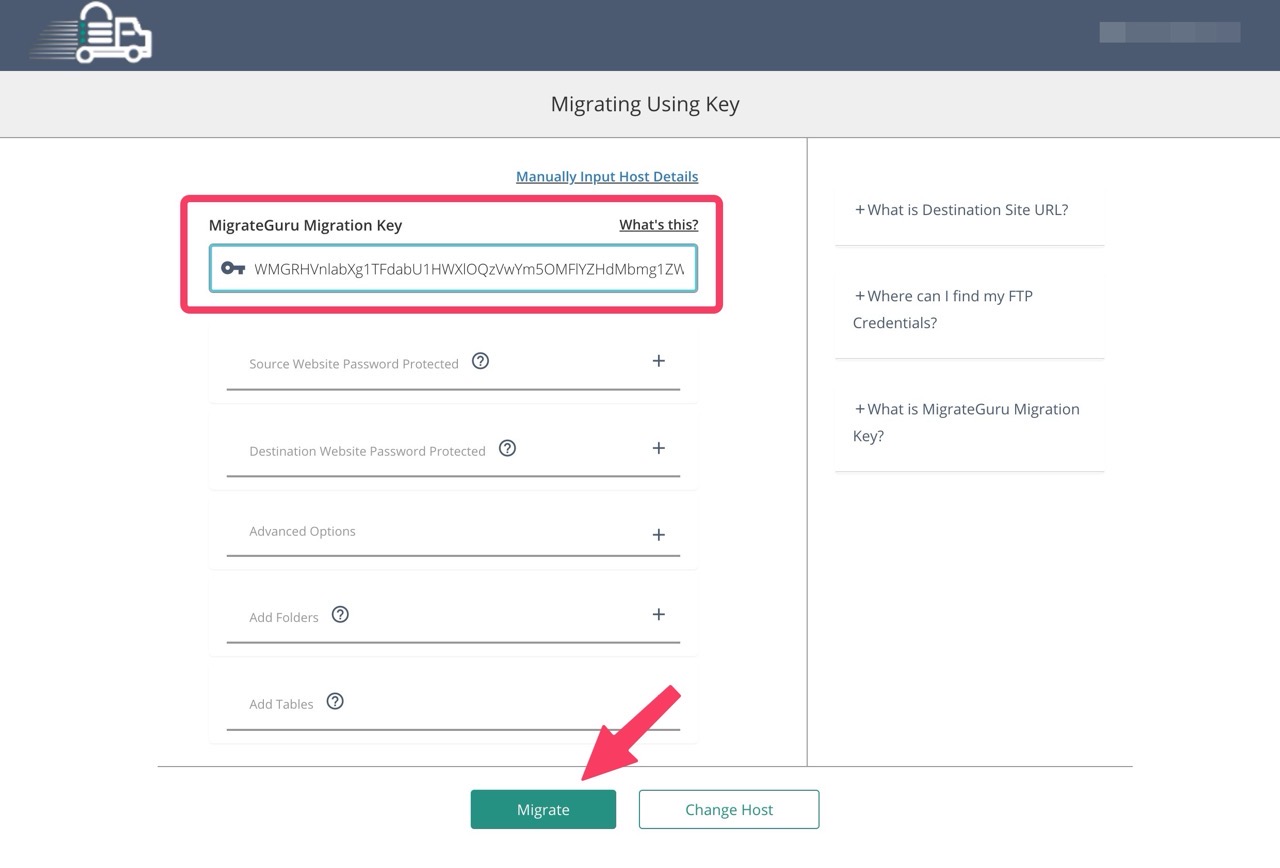Expand Source Website Password Protected with plus
Image resolution: width=1280 pixels, height=868 pixels.
(658, 361)
